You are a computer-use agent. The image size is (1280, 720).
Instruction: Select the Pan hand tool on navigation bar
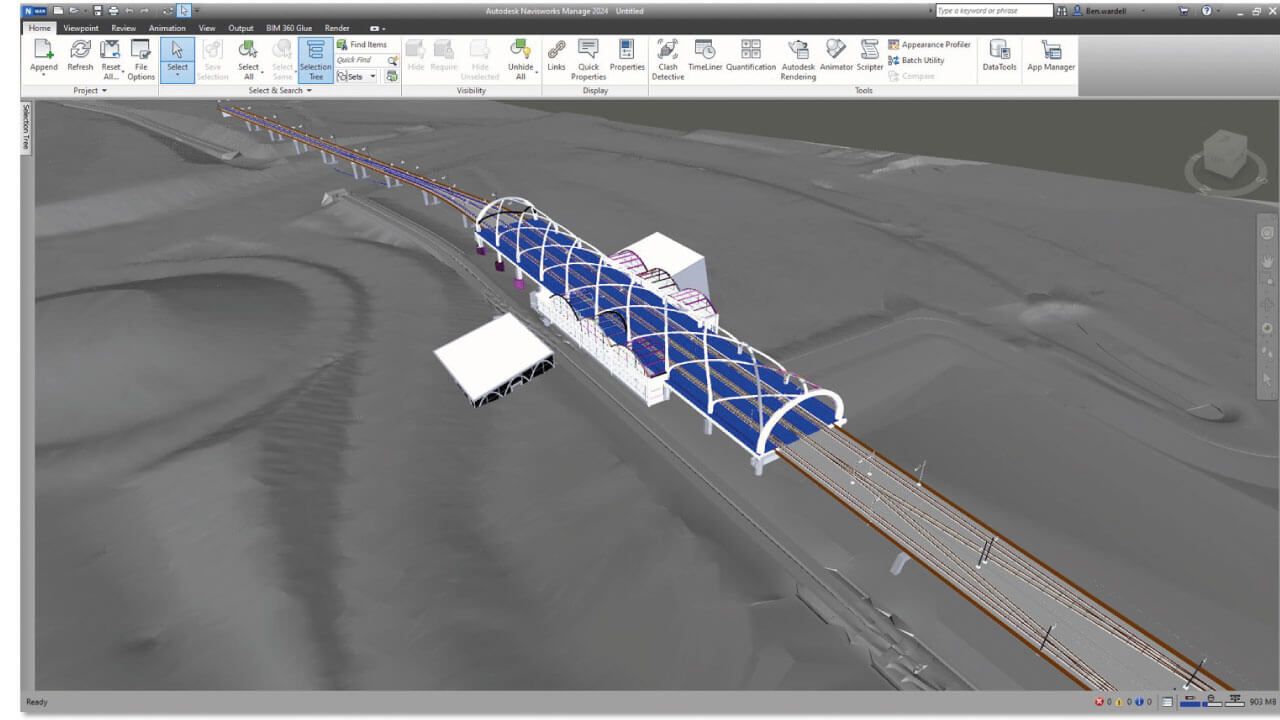[x=1267, y=260]
